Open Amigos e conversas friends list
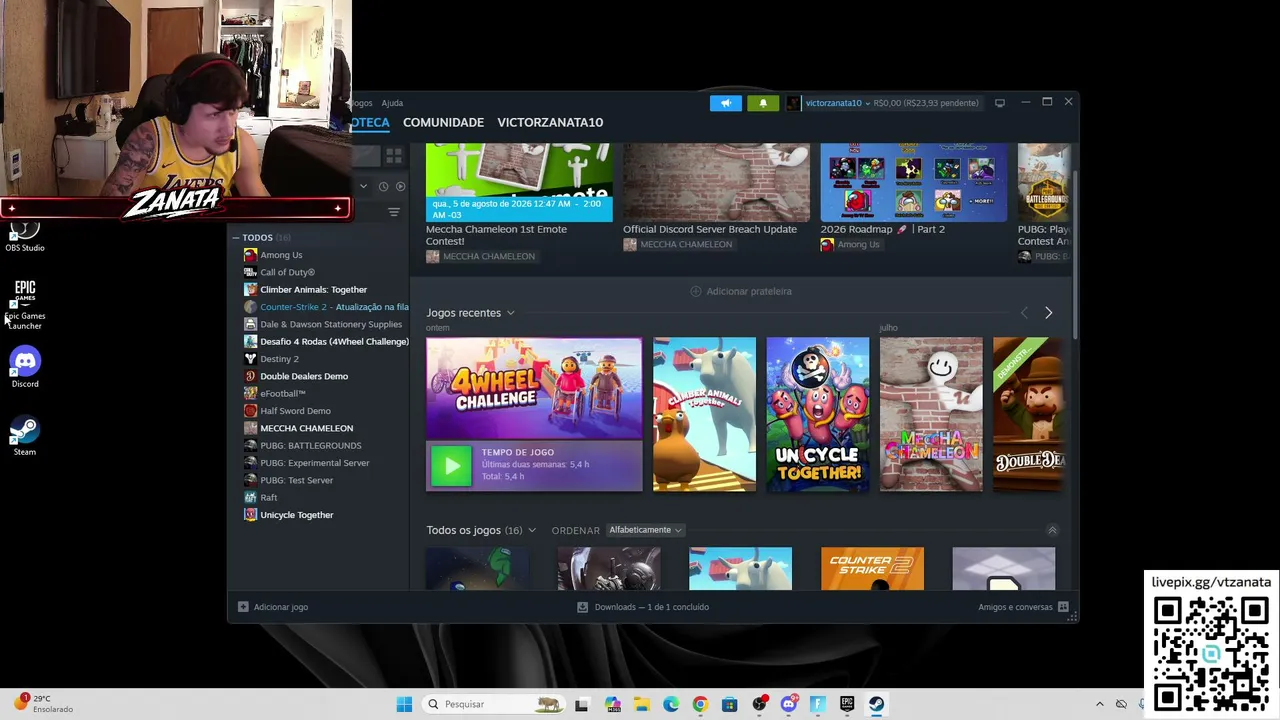The image size is (1280, 720). click(x=1023, y=607)
